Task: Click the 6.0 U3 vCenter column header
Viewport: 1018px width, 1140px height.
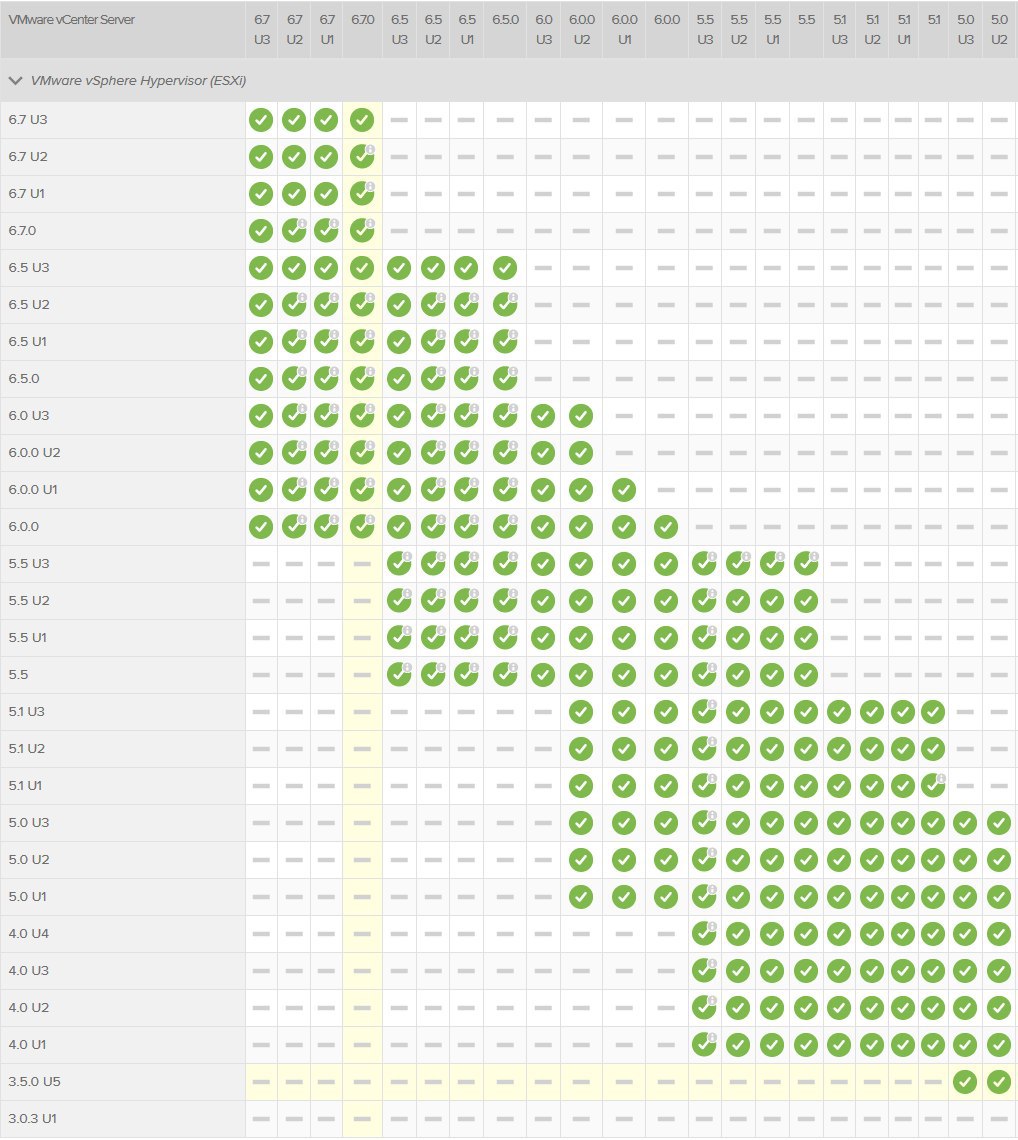Action: (543, 30)
